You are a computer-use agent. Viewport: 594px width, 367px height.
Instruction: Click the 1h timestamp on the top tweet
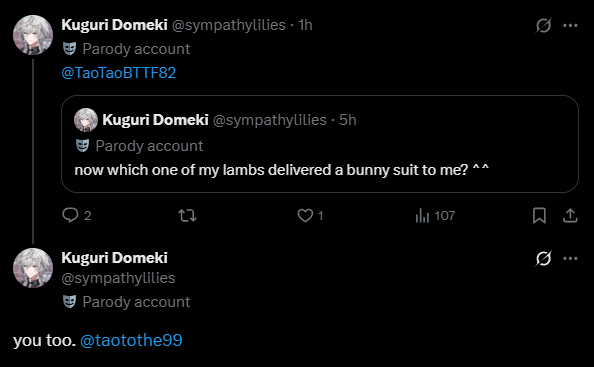305,25
